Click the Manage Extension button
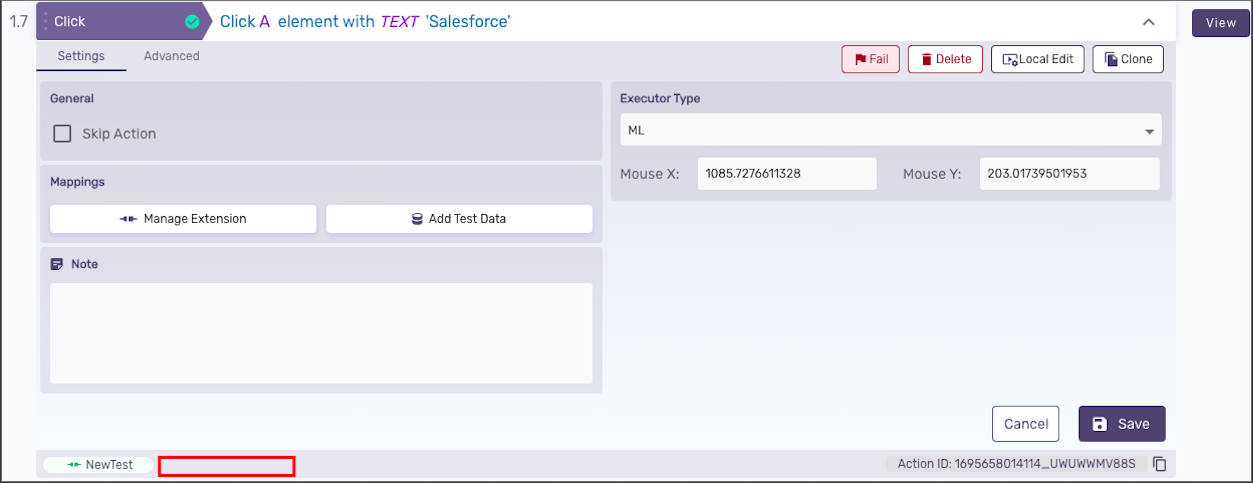The image size is (1253, 483). tap(183, 219)
